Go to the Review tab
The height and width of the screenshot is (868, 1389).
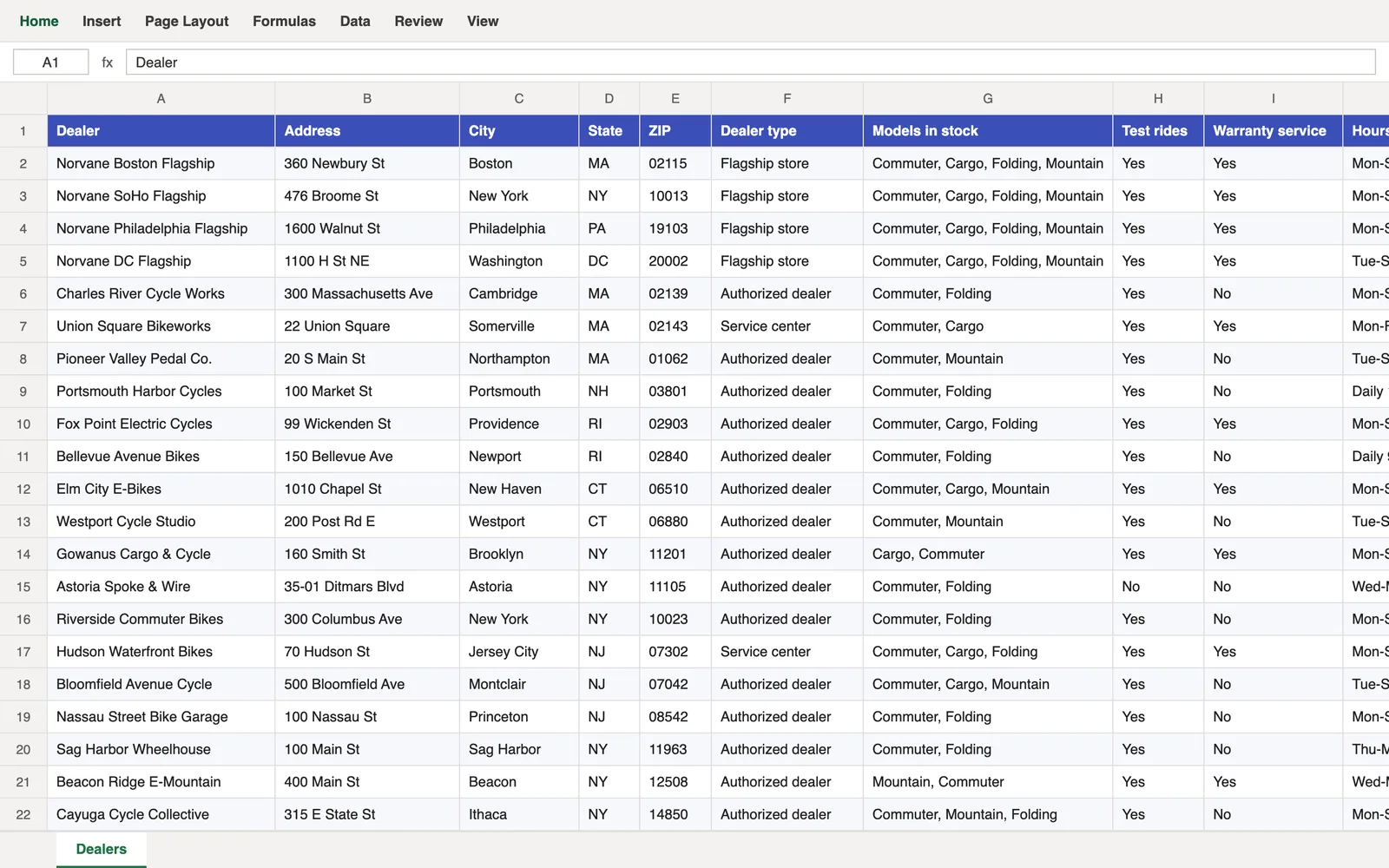tap(418, 21)
